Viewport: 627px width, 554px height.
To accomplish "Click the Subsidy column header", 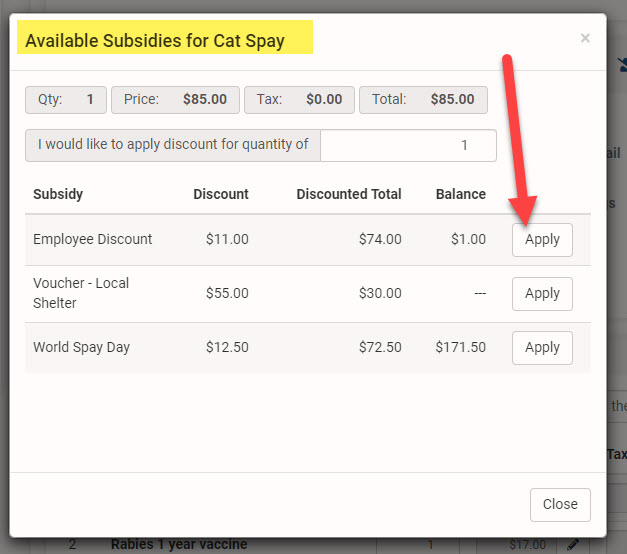I will click(58, 194).
